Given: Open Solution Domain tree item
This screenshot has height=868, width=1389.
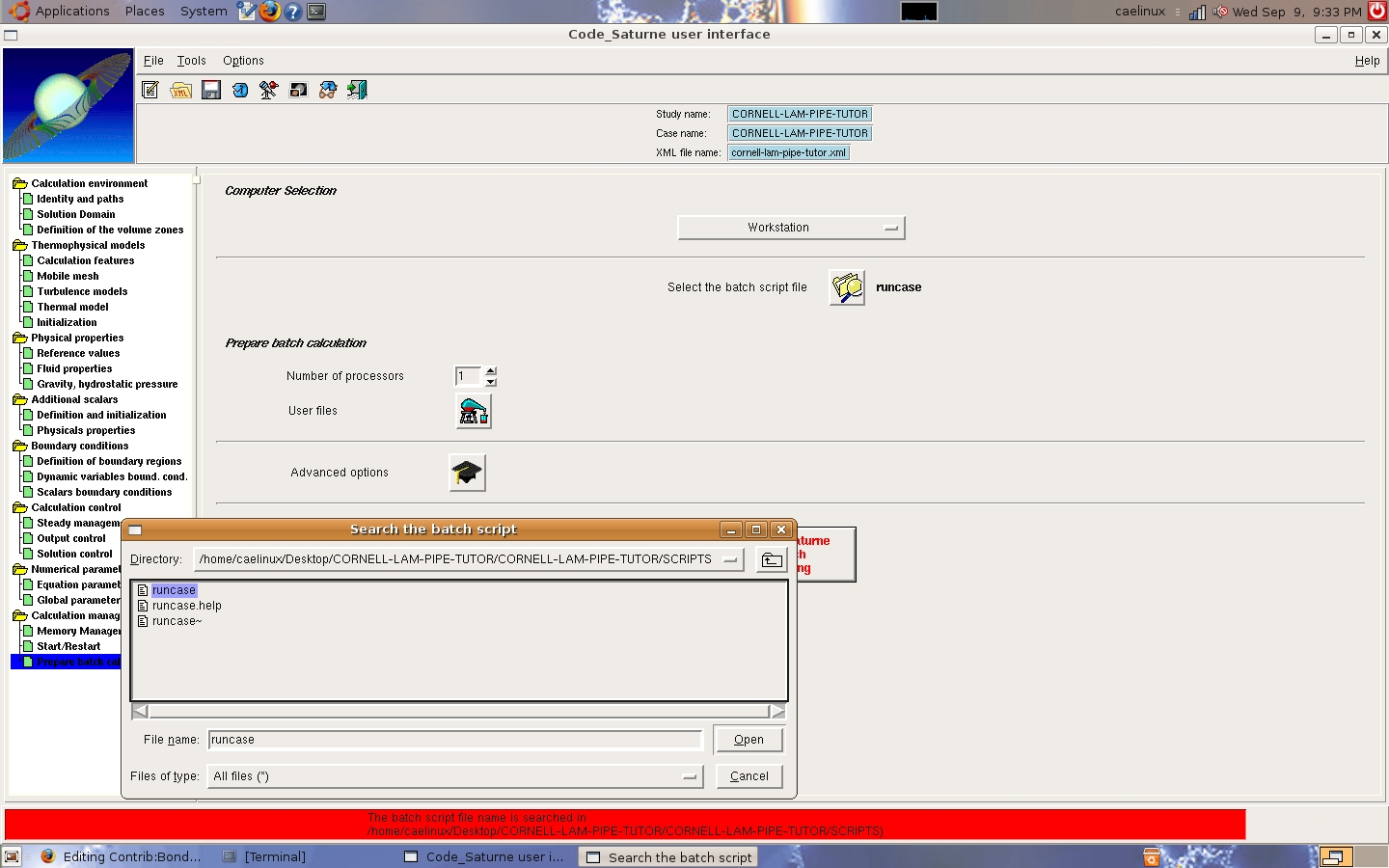Looking at the screenshot, I should coord(76,214).
